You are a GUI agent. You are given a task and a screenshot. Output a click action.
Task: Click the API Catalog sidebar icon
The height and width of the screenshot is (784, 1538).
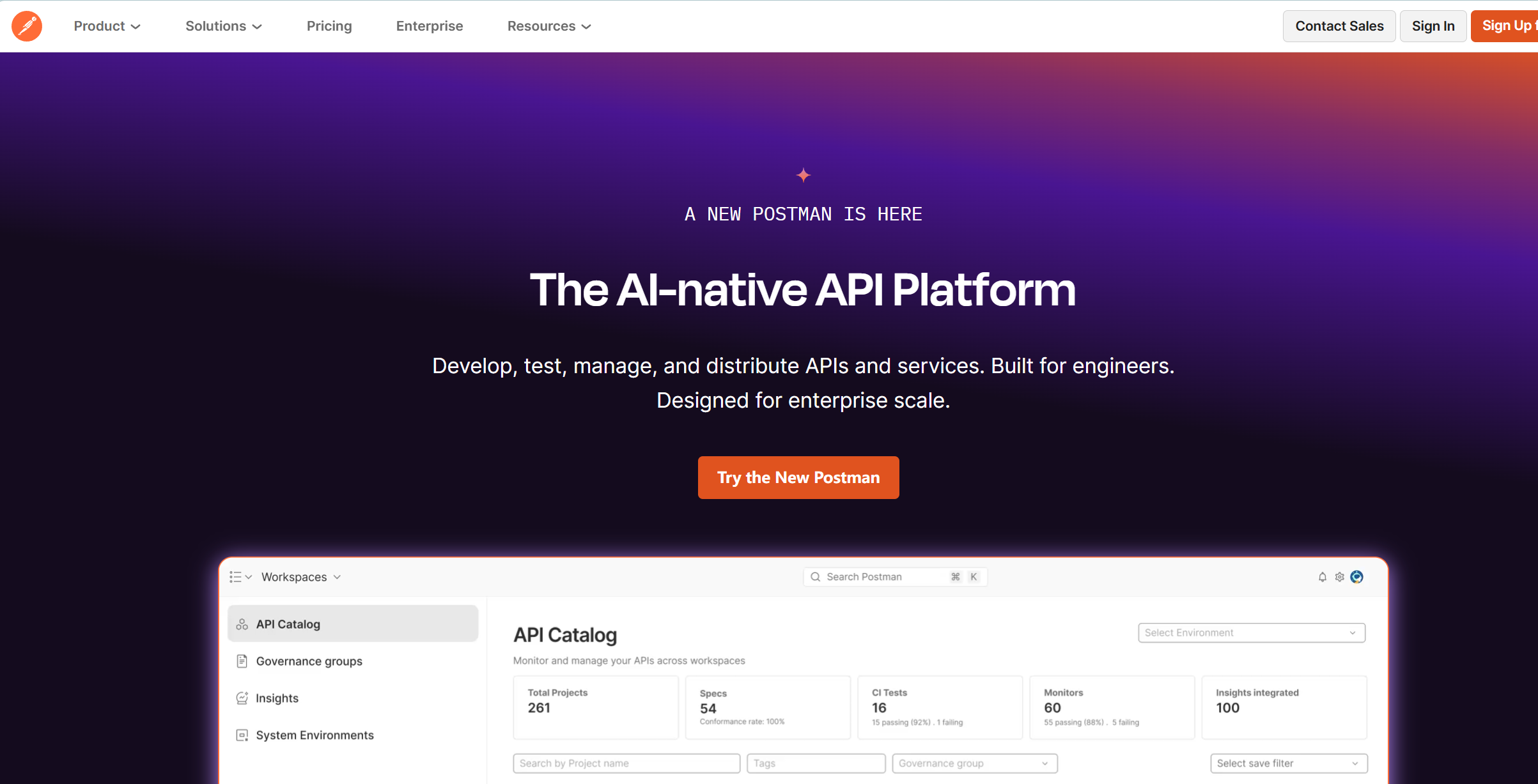tap(242, 624)
